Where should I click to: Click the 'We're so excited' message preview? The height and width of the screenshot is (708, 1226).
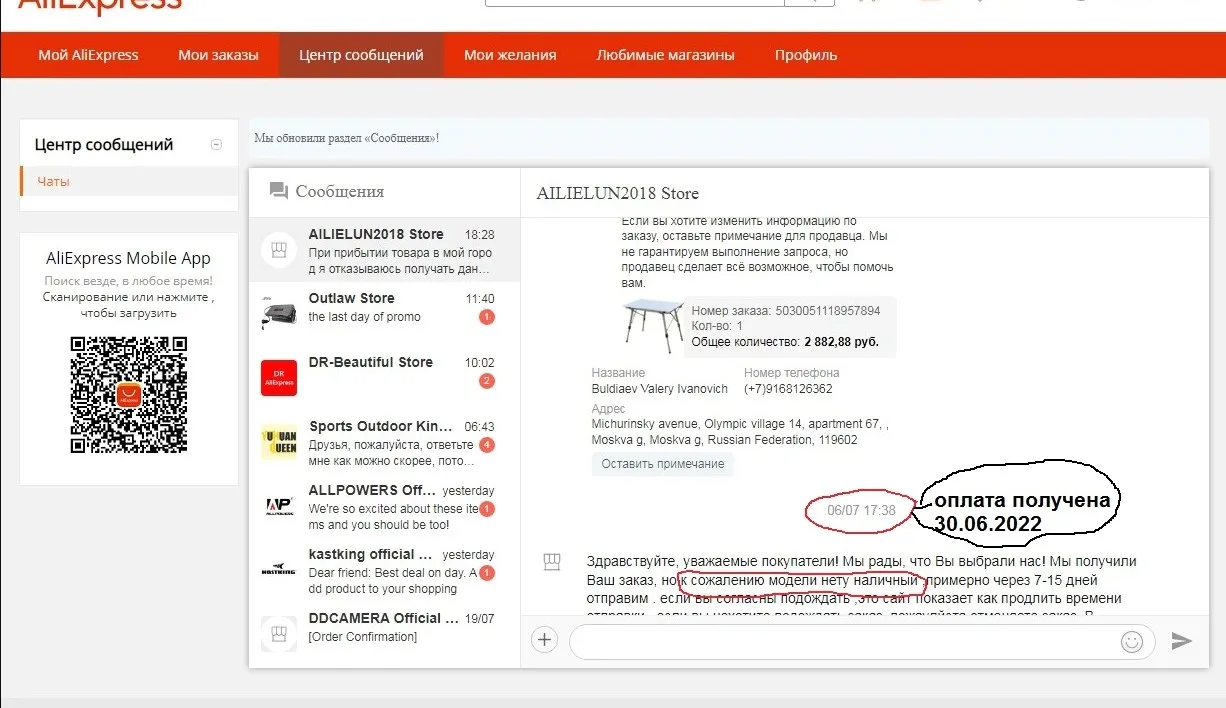coord(393,517)
